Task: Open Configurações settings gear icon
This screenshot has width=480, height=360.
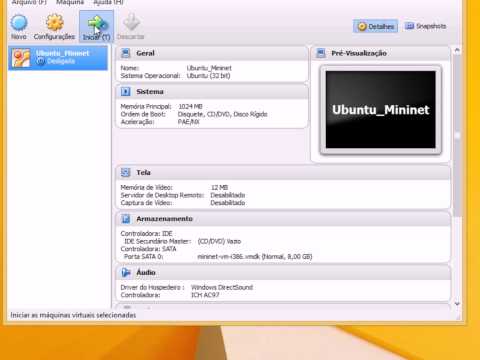Action: (54, 22)
